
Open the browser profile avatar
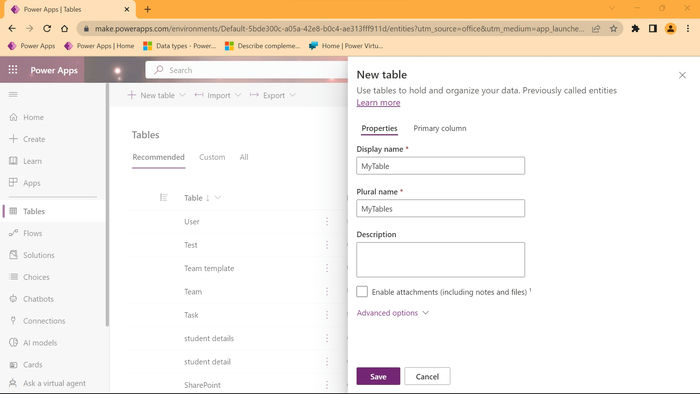click(670, 29)
